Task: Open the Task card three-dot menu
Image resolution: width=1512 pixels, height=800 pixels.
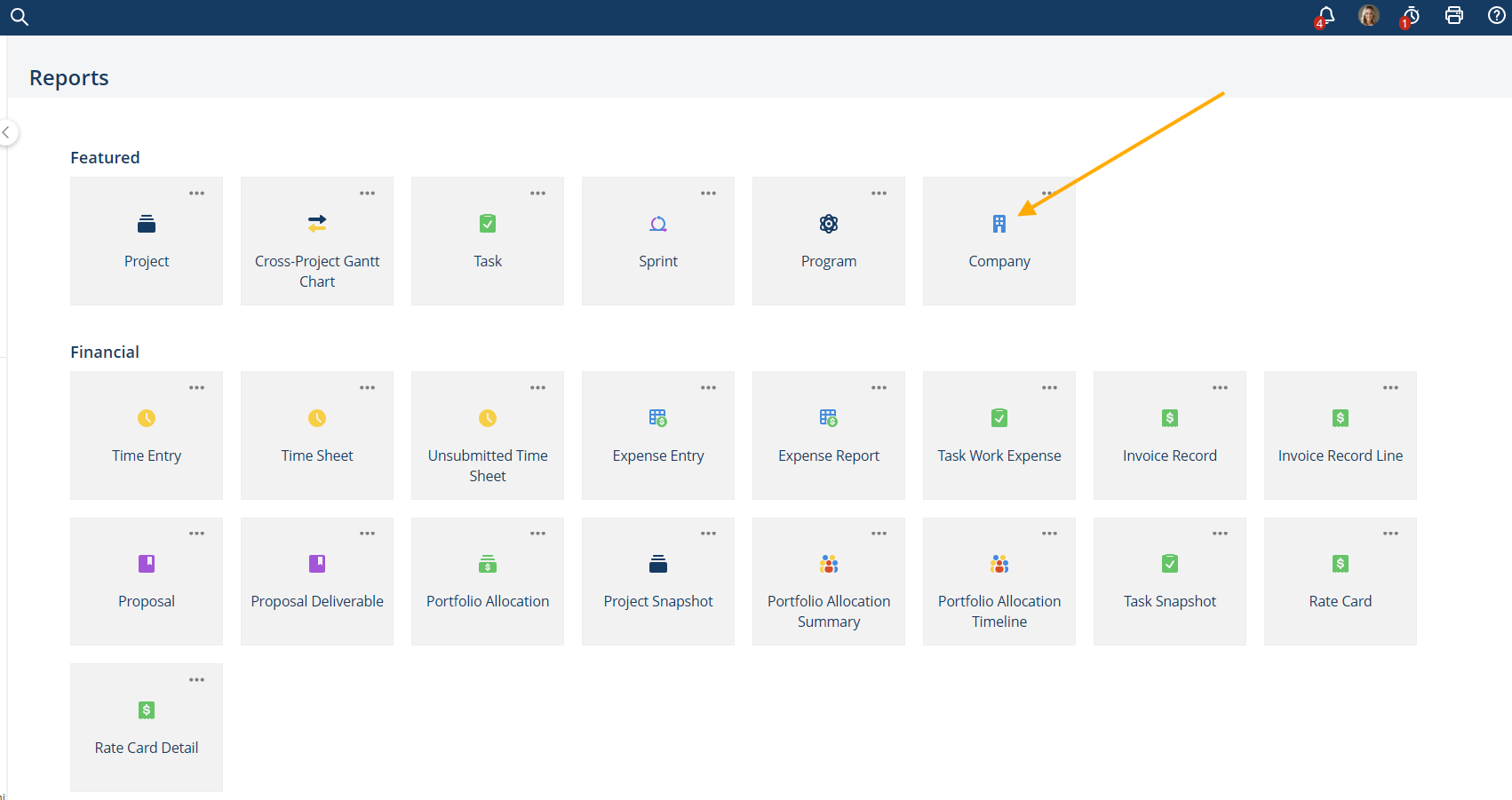Action: click(538, 194)
